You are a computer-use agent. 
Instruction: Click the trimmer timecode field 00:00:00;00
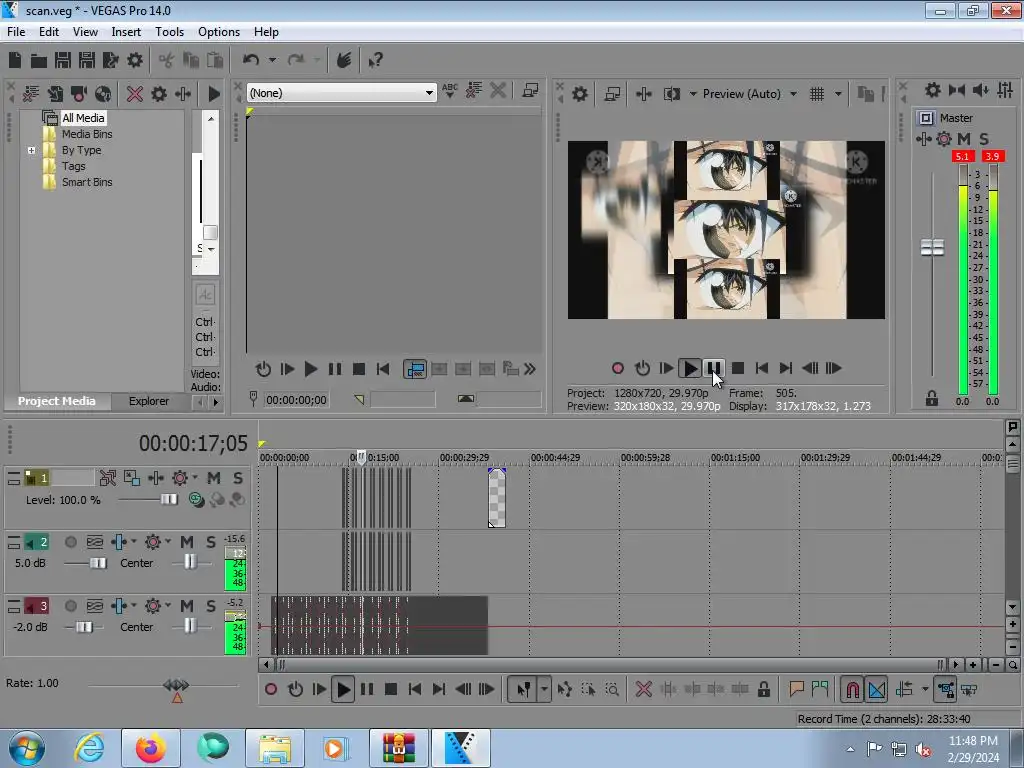[x=296, y=400]
